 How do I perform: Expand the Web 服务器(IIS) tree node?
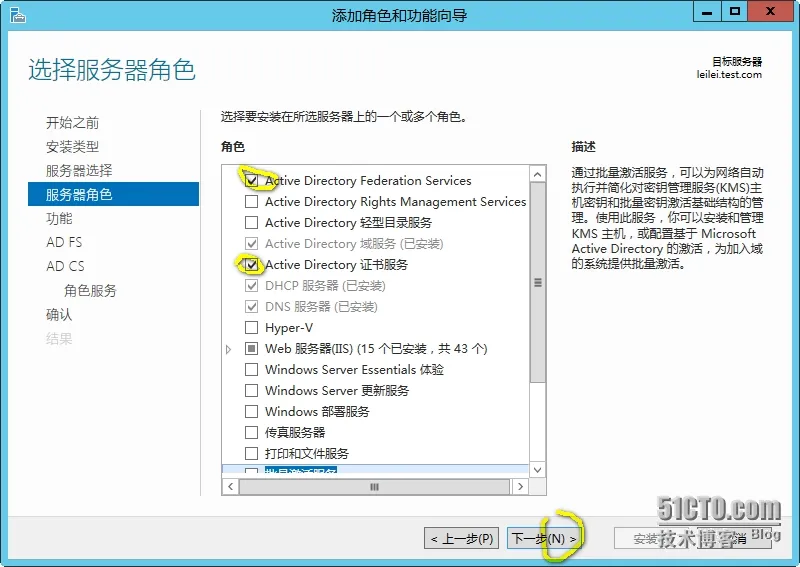point(229,349)
